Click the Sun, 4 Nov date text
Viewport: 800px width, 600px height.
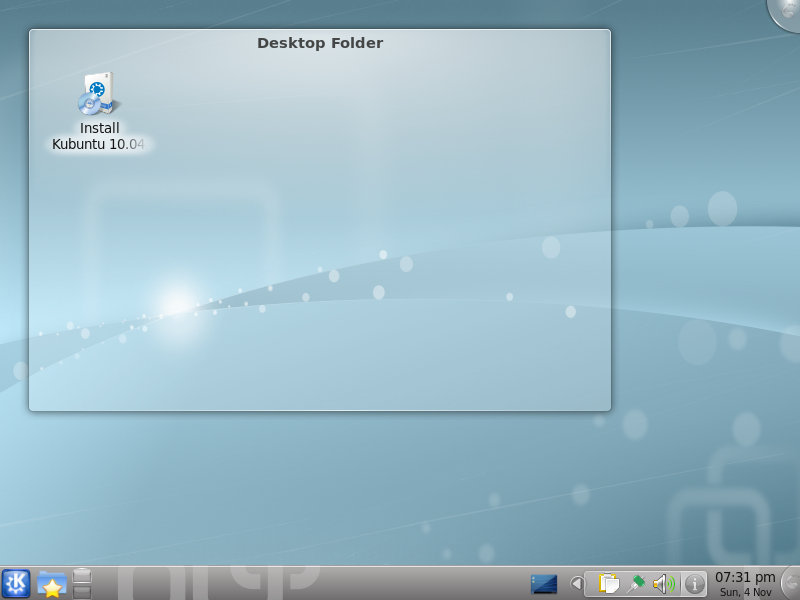tap(745, 592)
